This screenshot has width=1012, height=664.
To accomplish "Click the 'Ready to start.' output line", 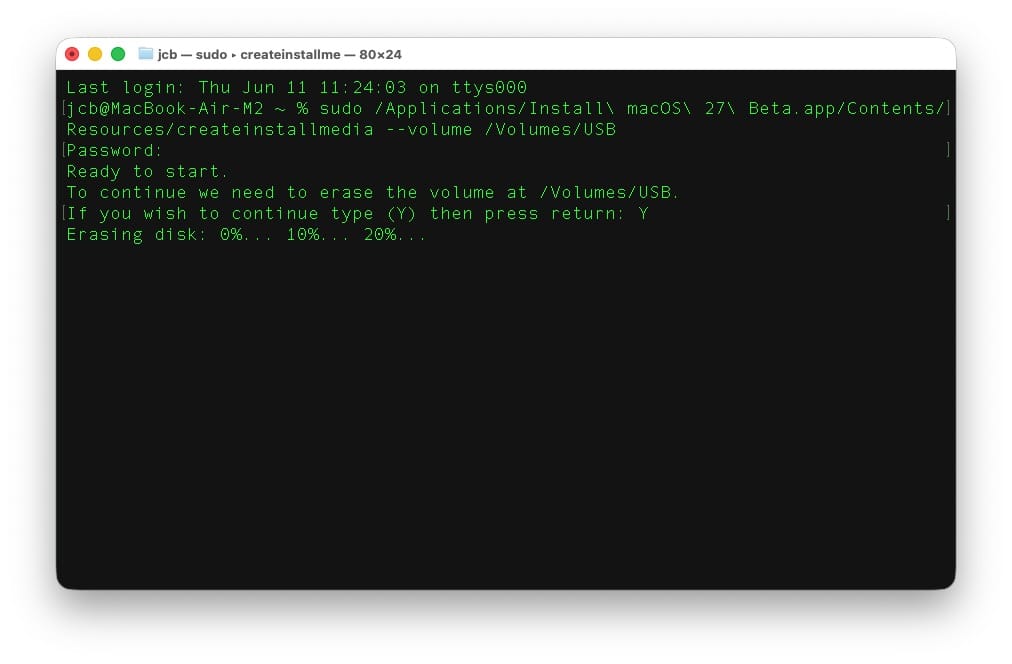I will [147, 172].
